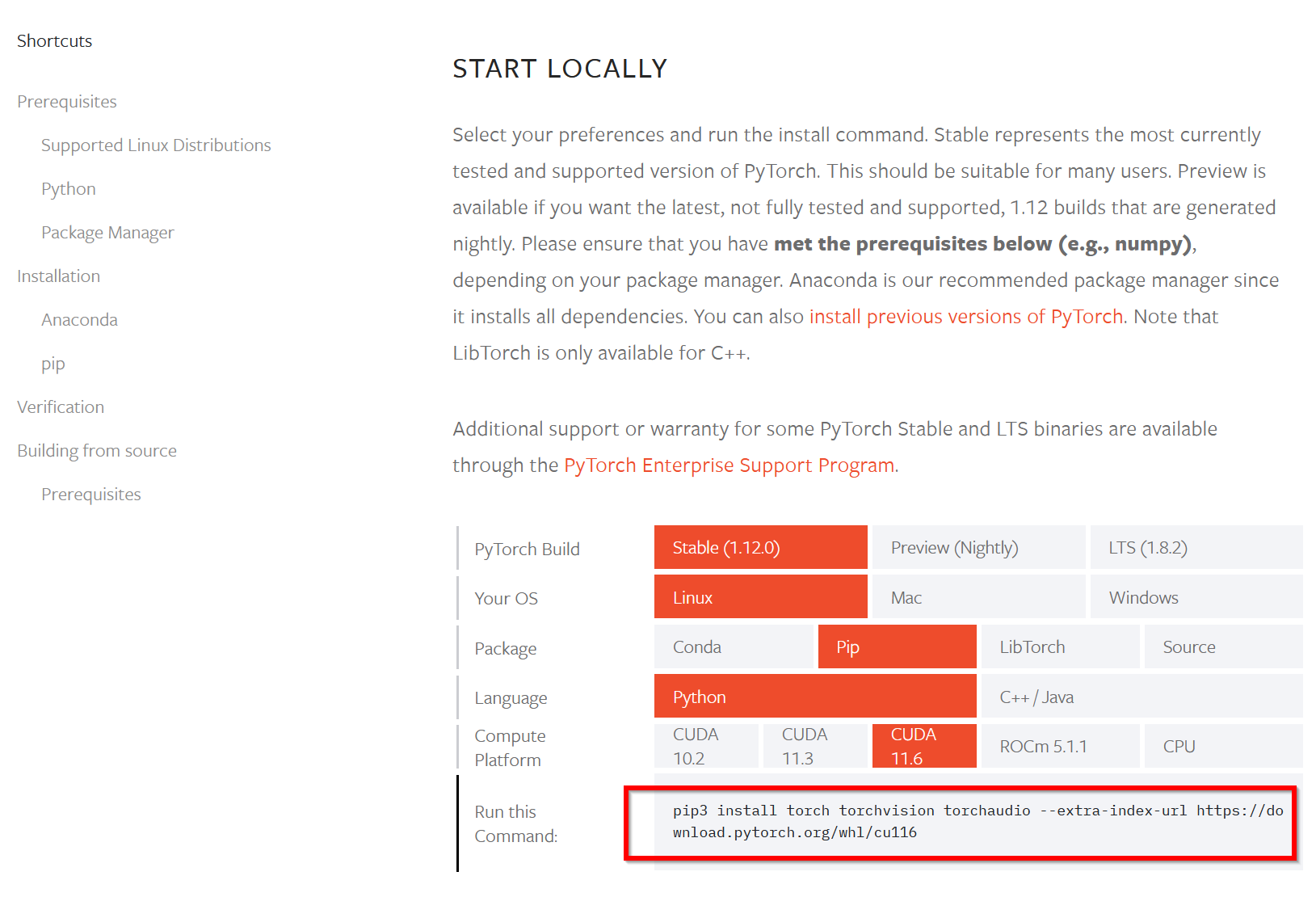This screenshot has height=897, width=1316.
Task: Pick Linux as your OS
Action: coord(760,597)
